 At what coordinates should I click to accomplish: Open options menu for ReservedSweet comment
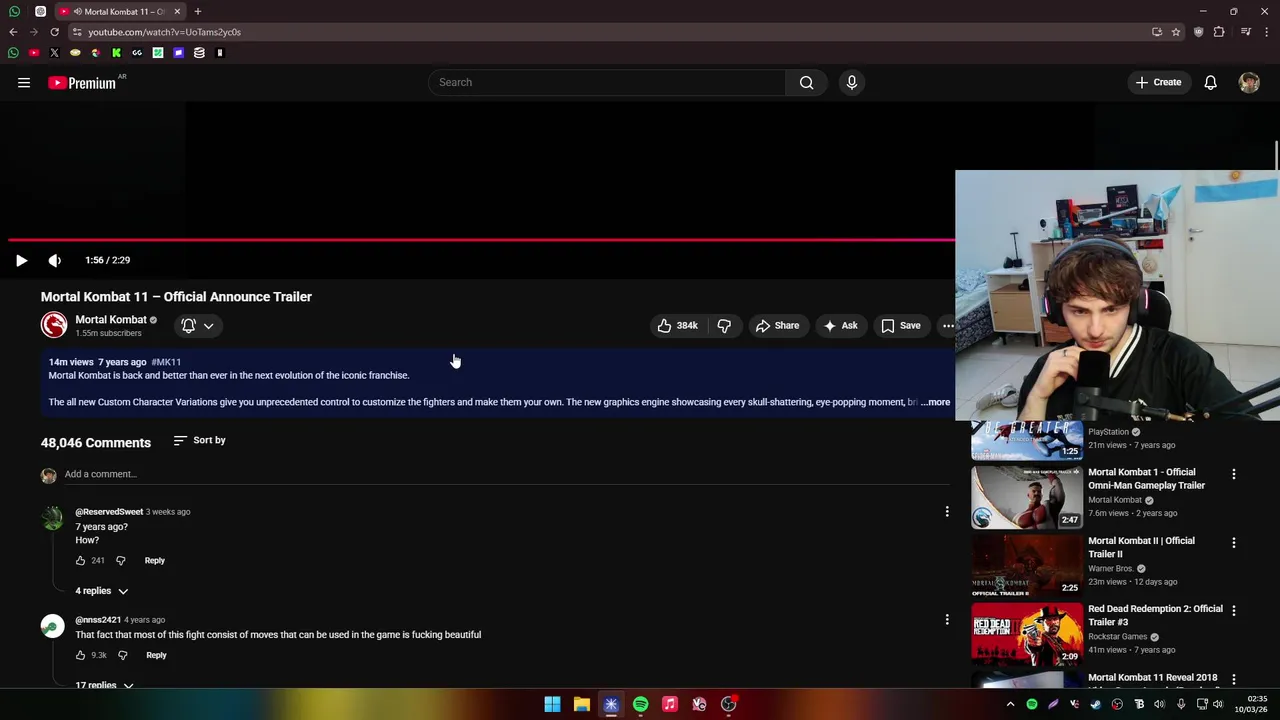coord(947,512)
